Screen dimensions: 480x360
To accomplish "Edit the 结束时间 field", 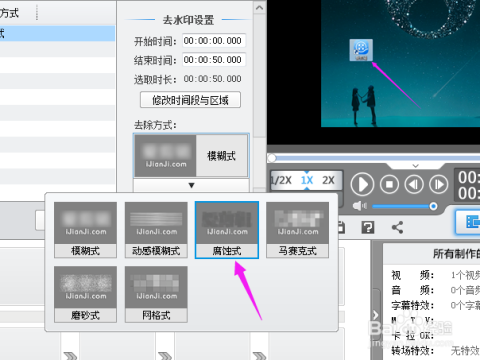I will tap(214, 60).
